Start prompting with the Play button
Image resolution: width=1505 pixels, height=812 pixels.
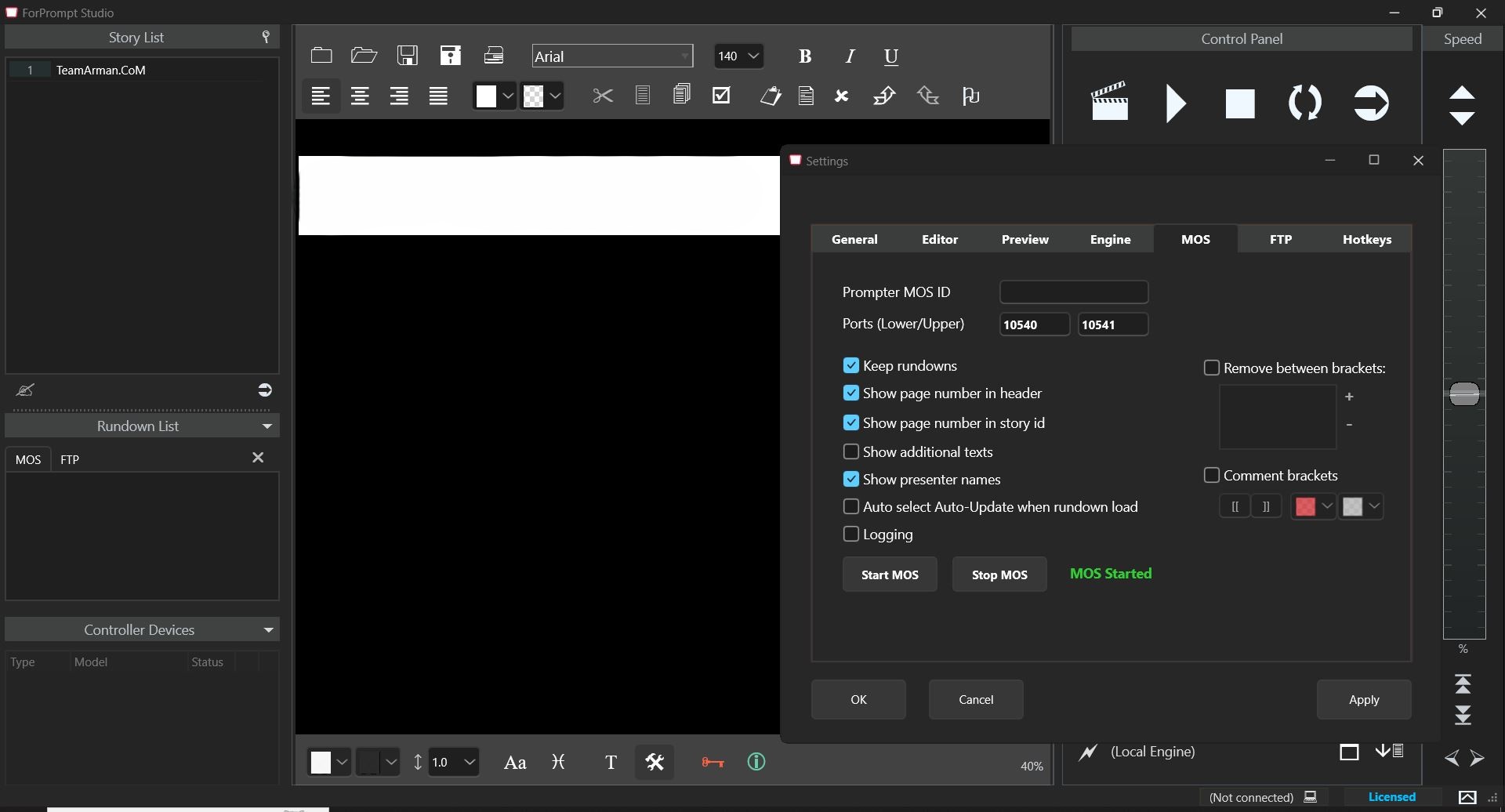1175,103
